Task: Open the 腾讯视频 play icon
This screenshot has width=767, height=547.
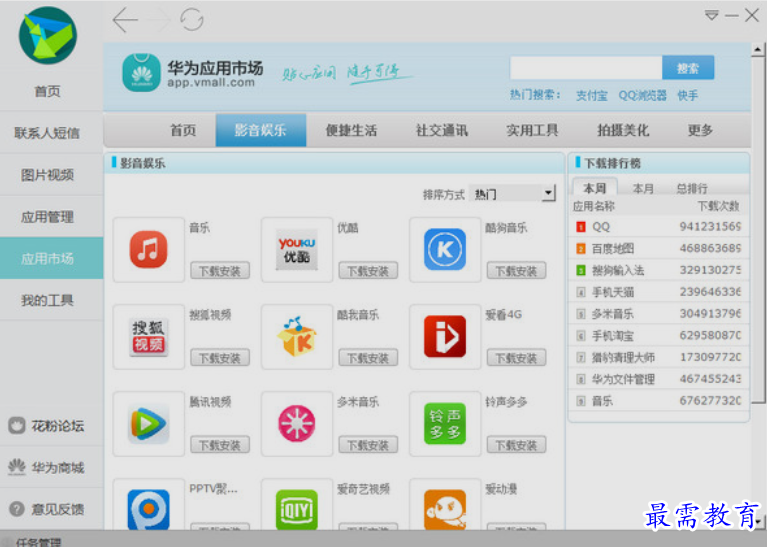Action: 148,424
